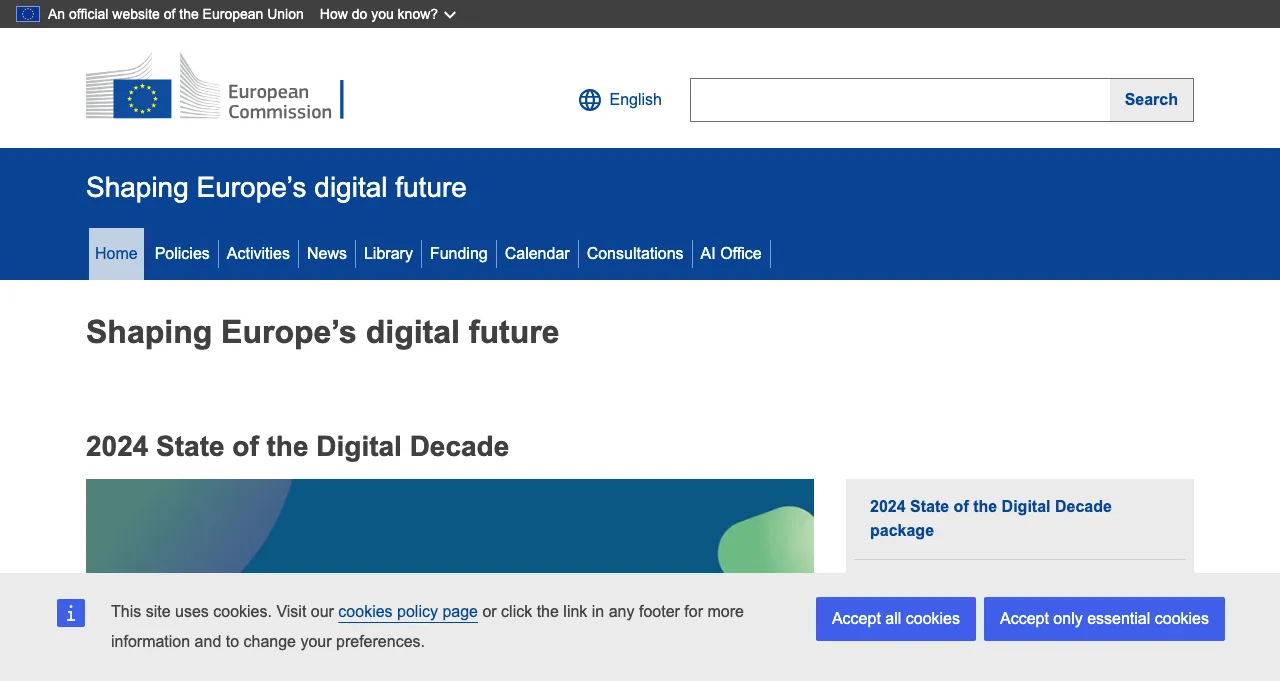The width and height of the screenshot is (1280, 681).
Task: Open the AI Office menu item
Action: (x=731, y=254)
